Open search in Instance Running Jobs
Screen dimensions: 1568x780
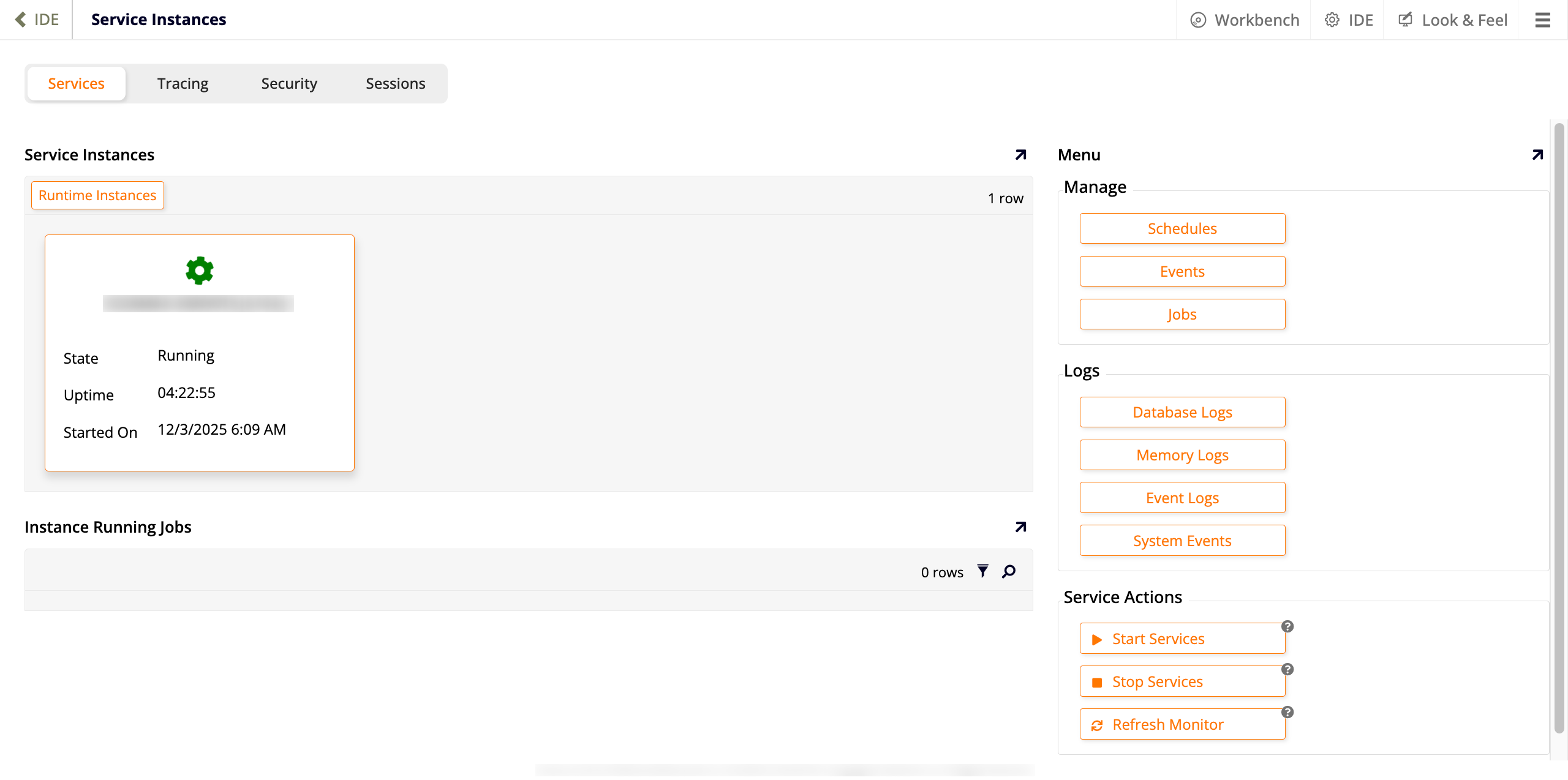tap(1008, 571)
